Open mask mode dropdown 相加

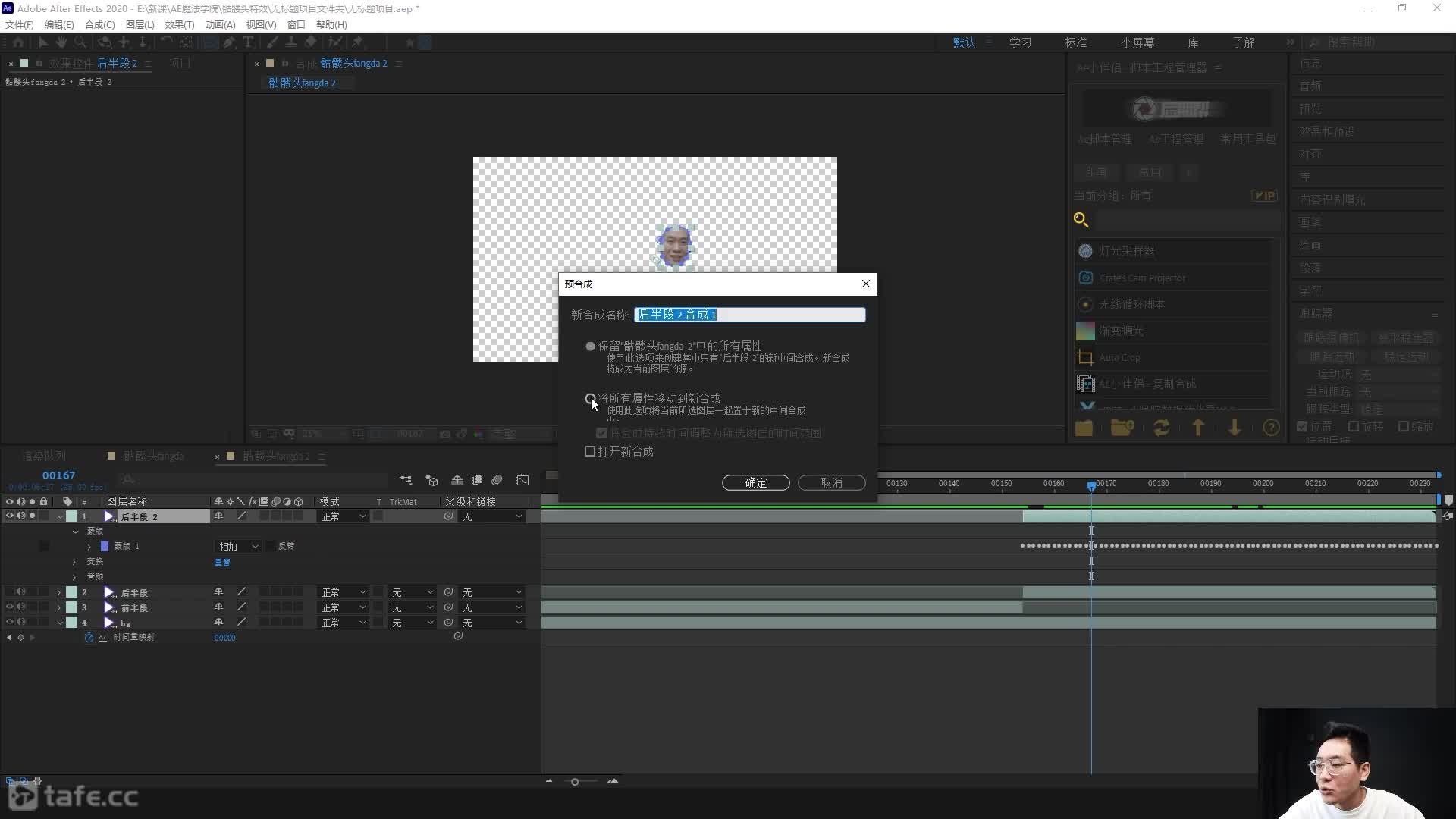click(x=238, y=547)
